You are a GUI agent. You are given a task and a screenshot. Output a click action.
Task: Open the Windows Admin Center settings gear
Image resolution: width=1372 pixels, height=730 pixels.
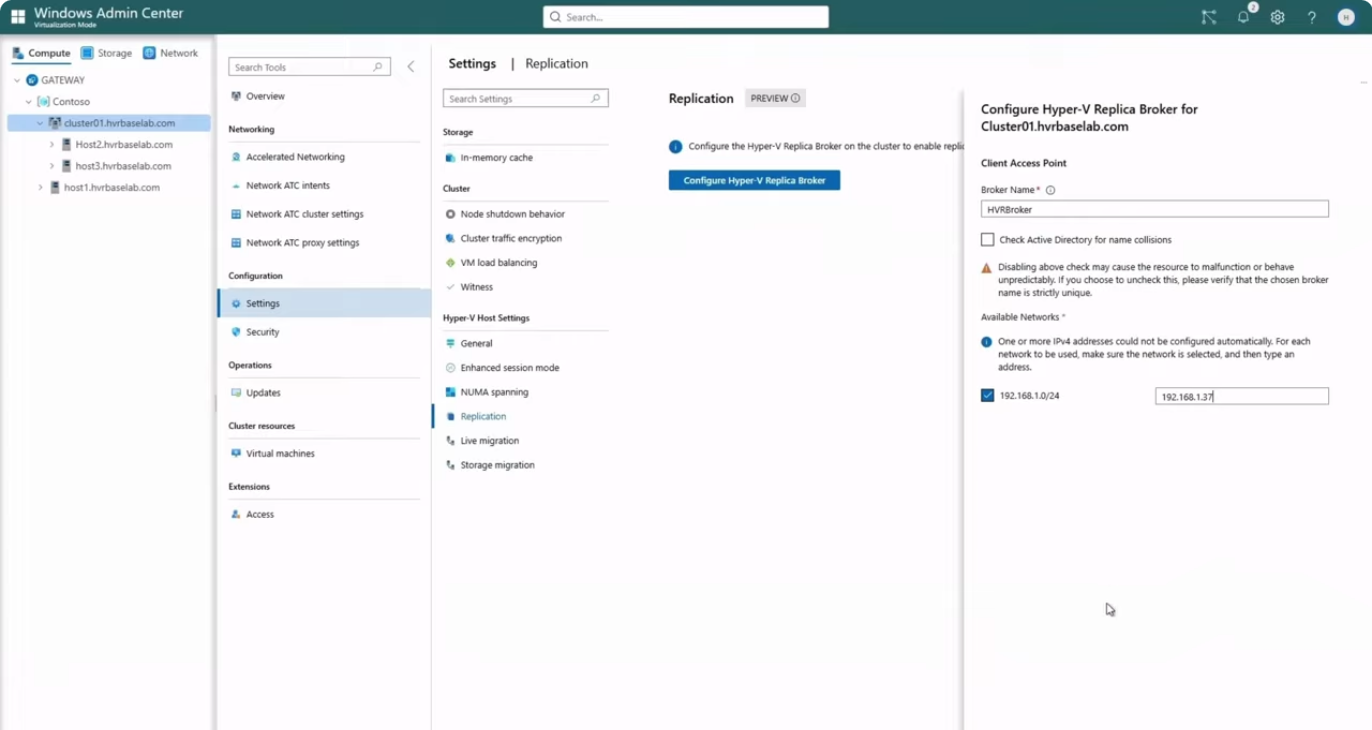1277,16
